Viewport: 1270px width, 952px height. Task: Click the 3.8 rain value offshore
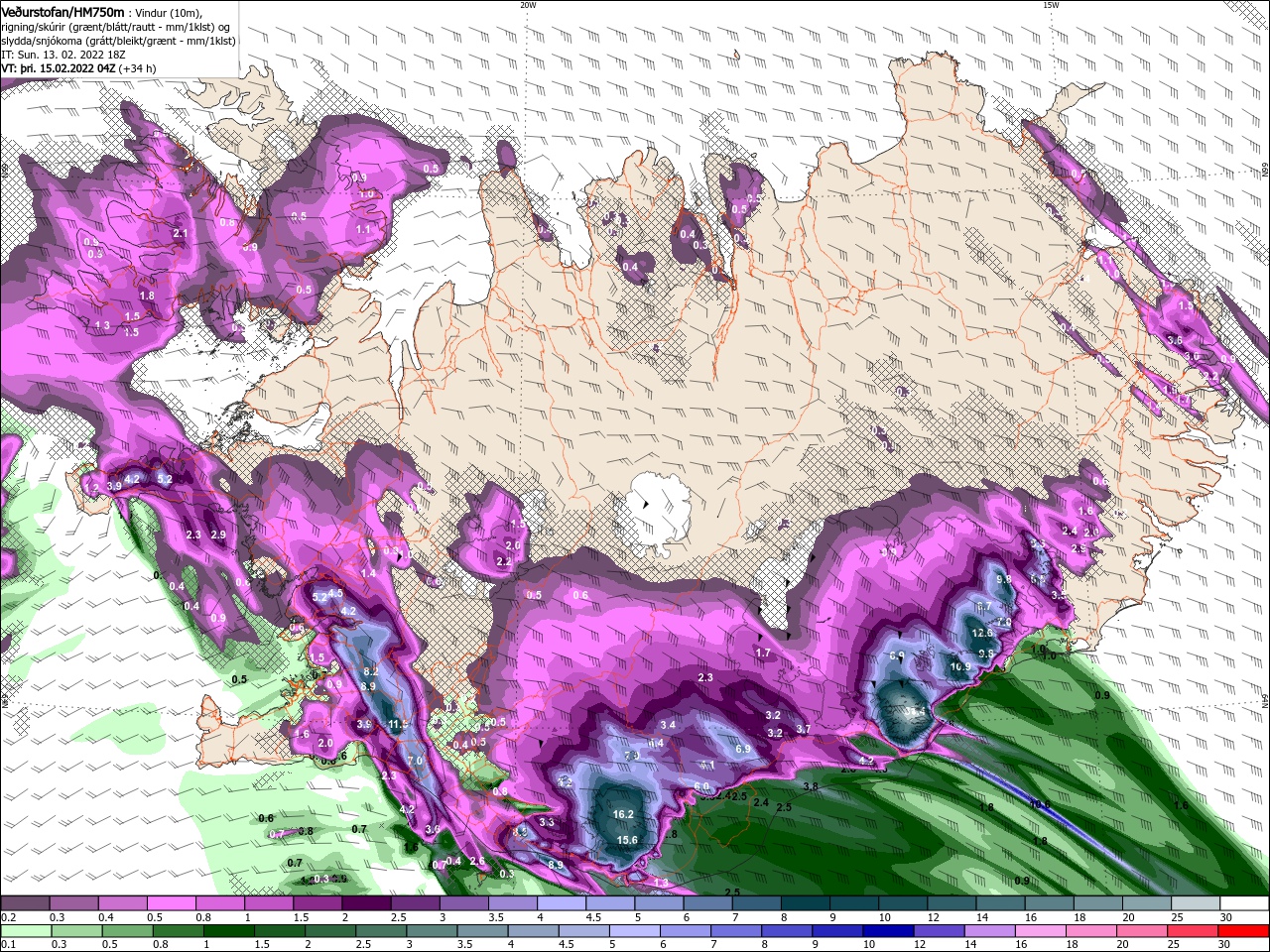coord(810,786)
